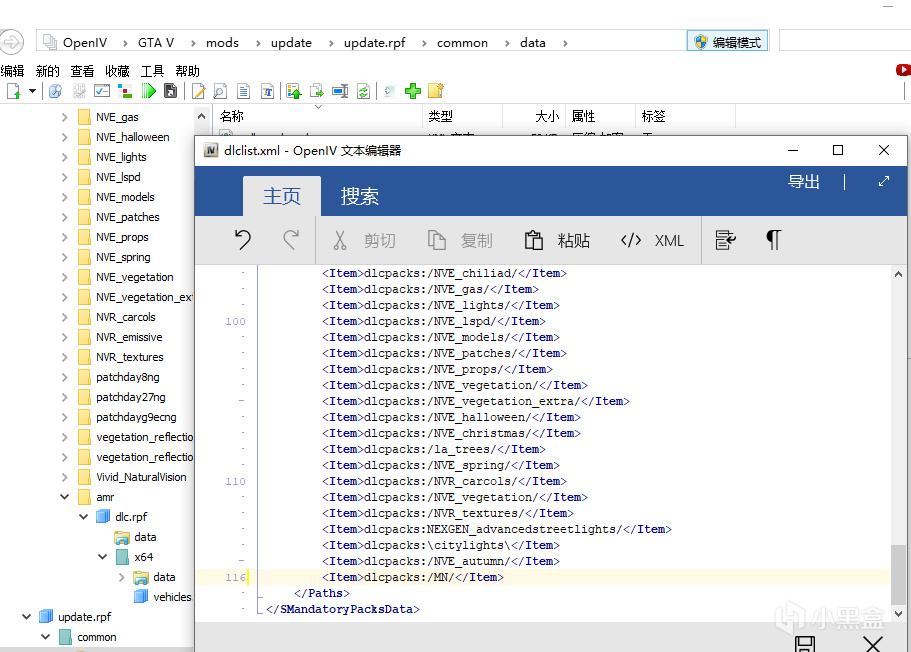
Task: Click the edit pencil document icon
Action: pos(198,91)
